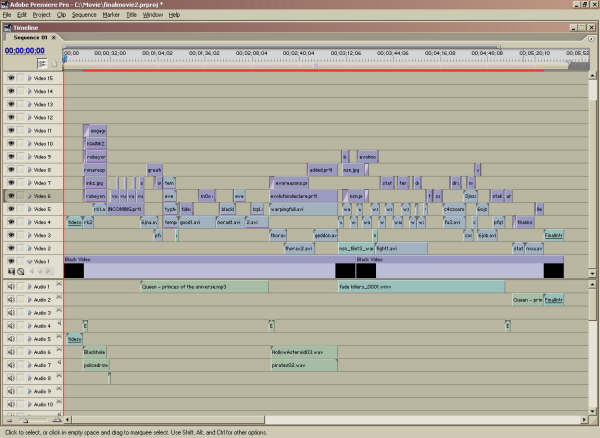Open the Timeline panel flyout menu button
Image resolution: width=600 pixels, height=438 pixels.
pyautogui.click(x=591, y=39)
